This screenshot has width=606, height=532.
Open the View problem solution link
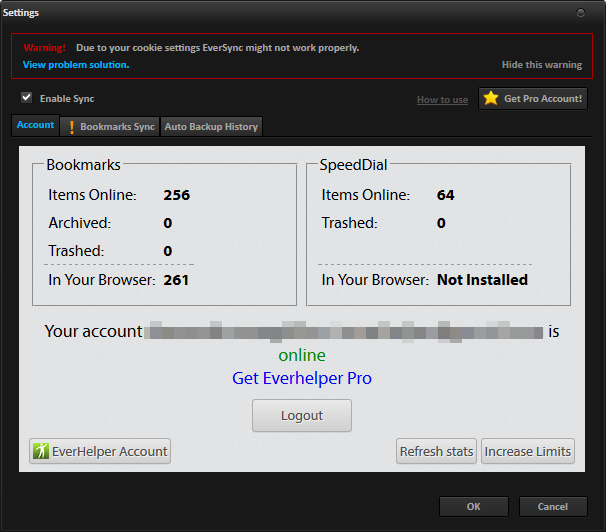click(76, 65)
